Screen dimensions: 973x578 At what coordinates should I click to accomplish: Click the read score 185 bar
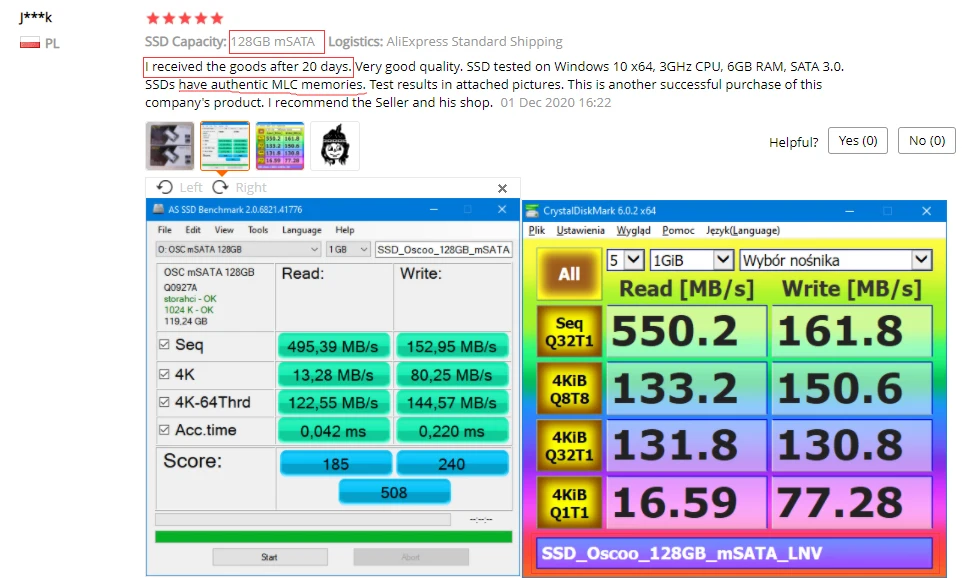coord(336,464)
